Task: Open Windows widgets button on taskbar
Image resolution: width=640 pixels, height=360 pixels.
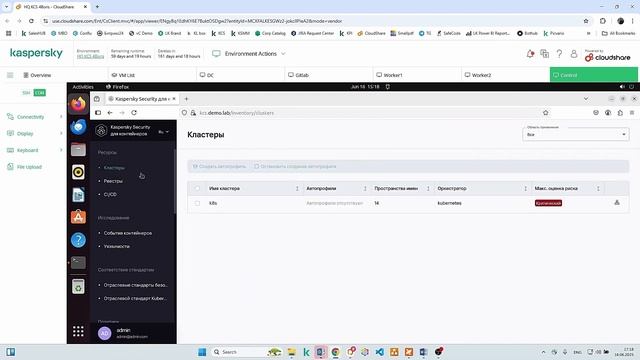Action: 11,352
